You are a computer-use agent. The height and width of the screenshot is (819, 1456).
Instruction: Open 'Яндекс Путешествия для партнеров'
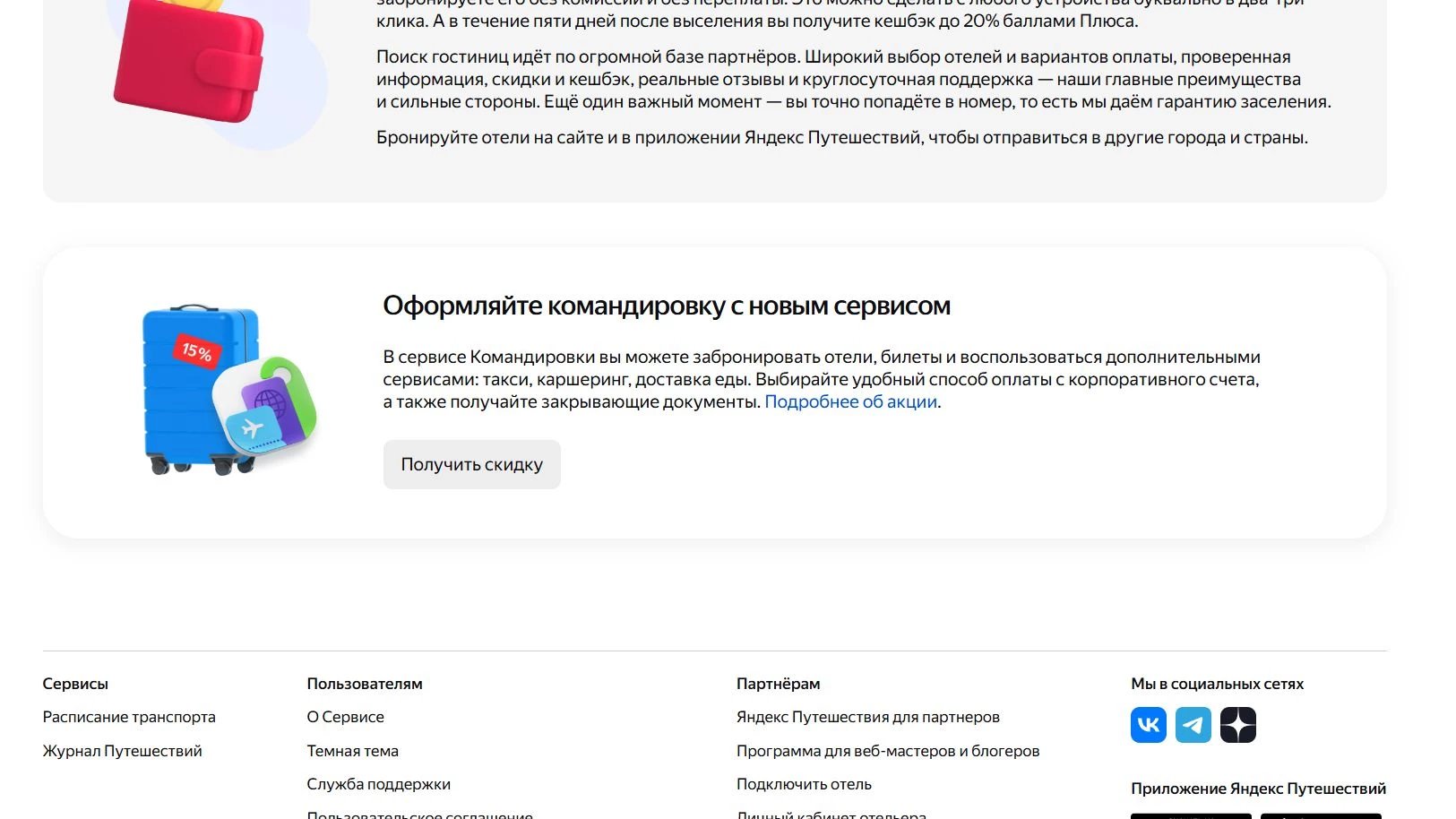point(868,716)
